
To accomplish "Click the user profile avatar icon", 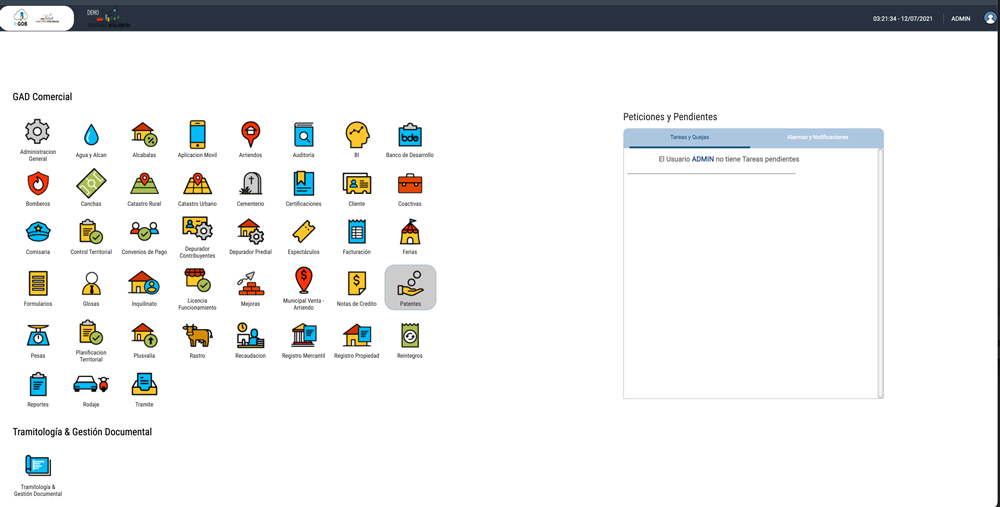I will click(x=989, y=18).
